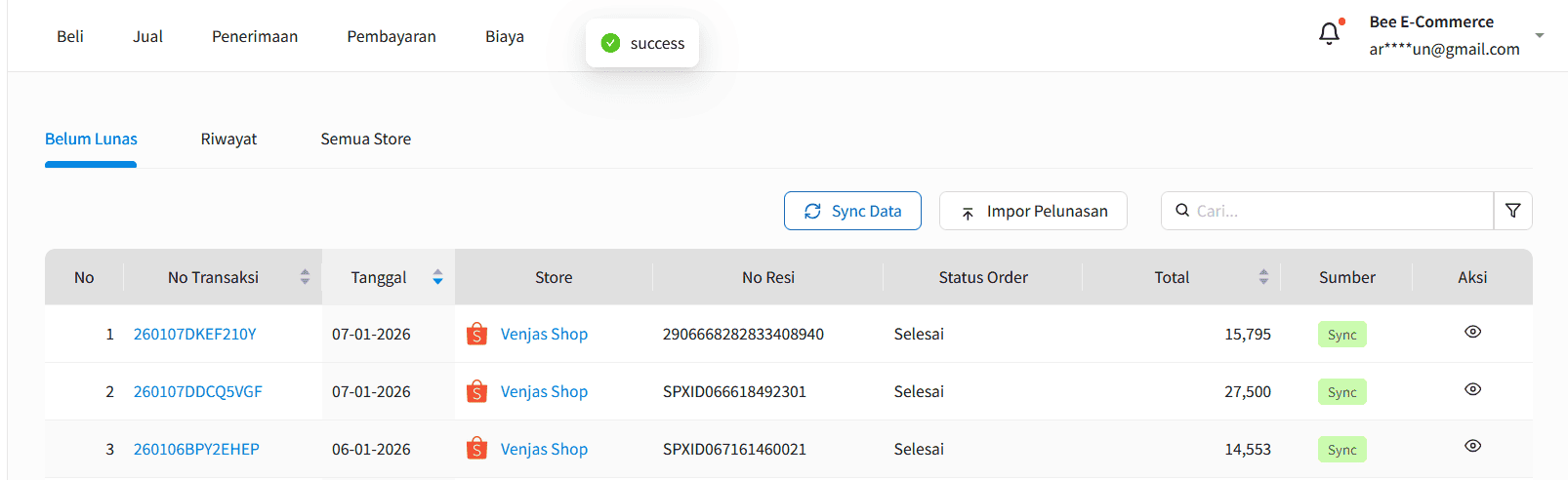Switch to the Riwayat tab
1568x480 pixels.
(228, 140)
